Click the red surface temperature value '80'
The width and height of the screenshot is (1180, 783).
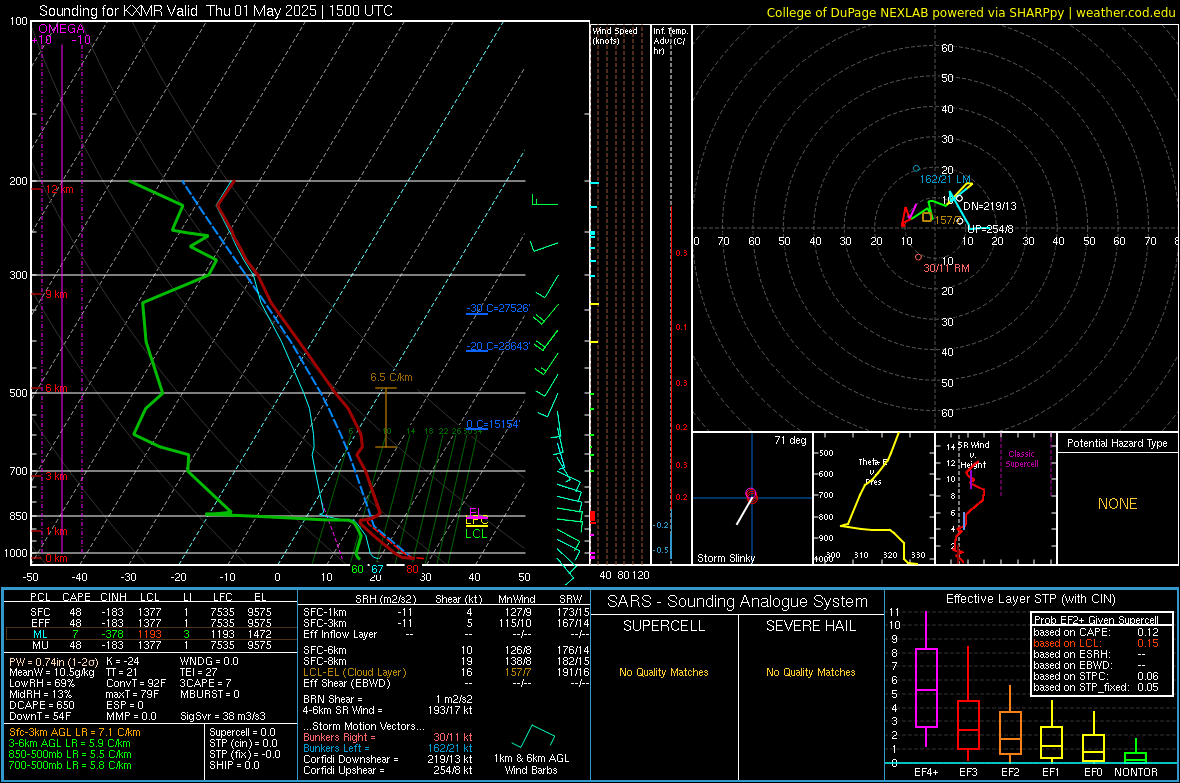pos(412,569)
